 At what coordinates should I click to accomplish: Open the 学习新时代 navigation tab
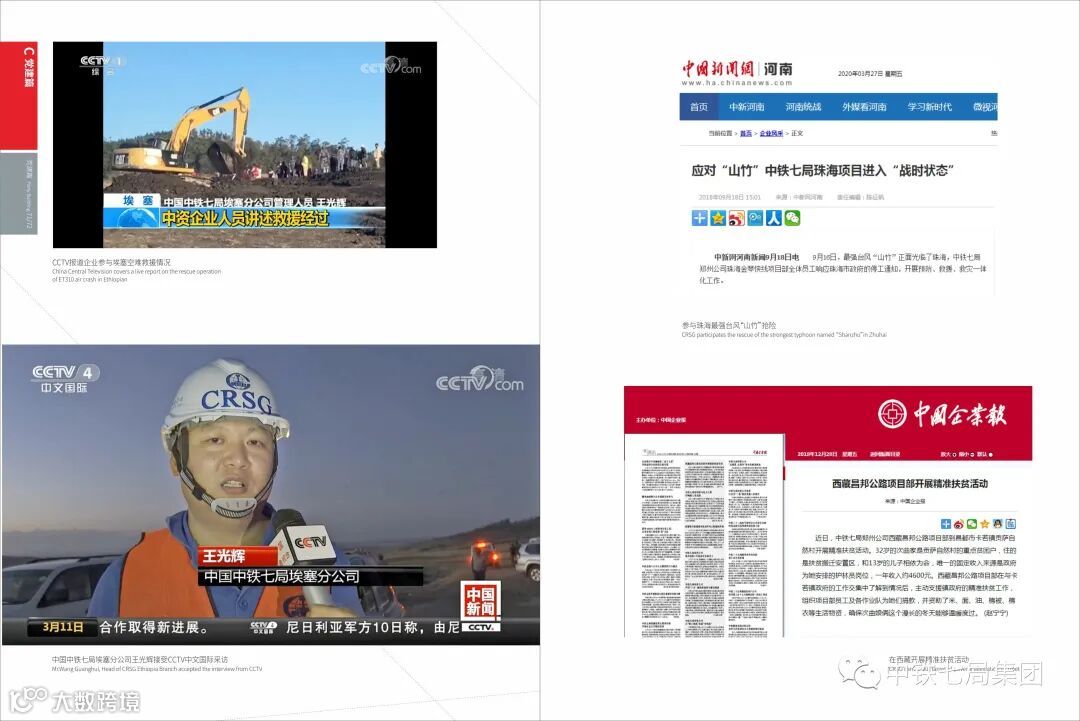point(929,107)
